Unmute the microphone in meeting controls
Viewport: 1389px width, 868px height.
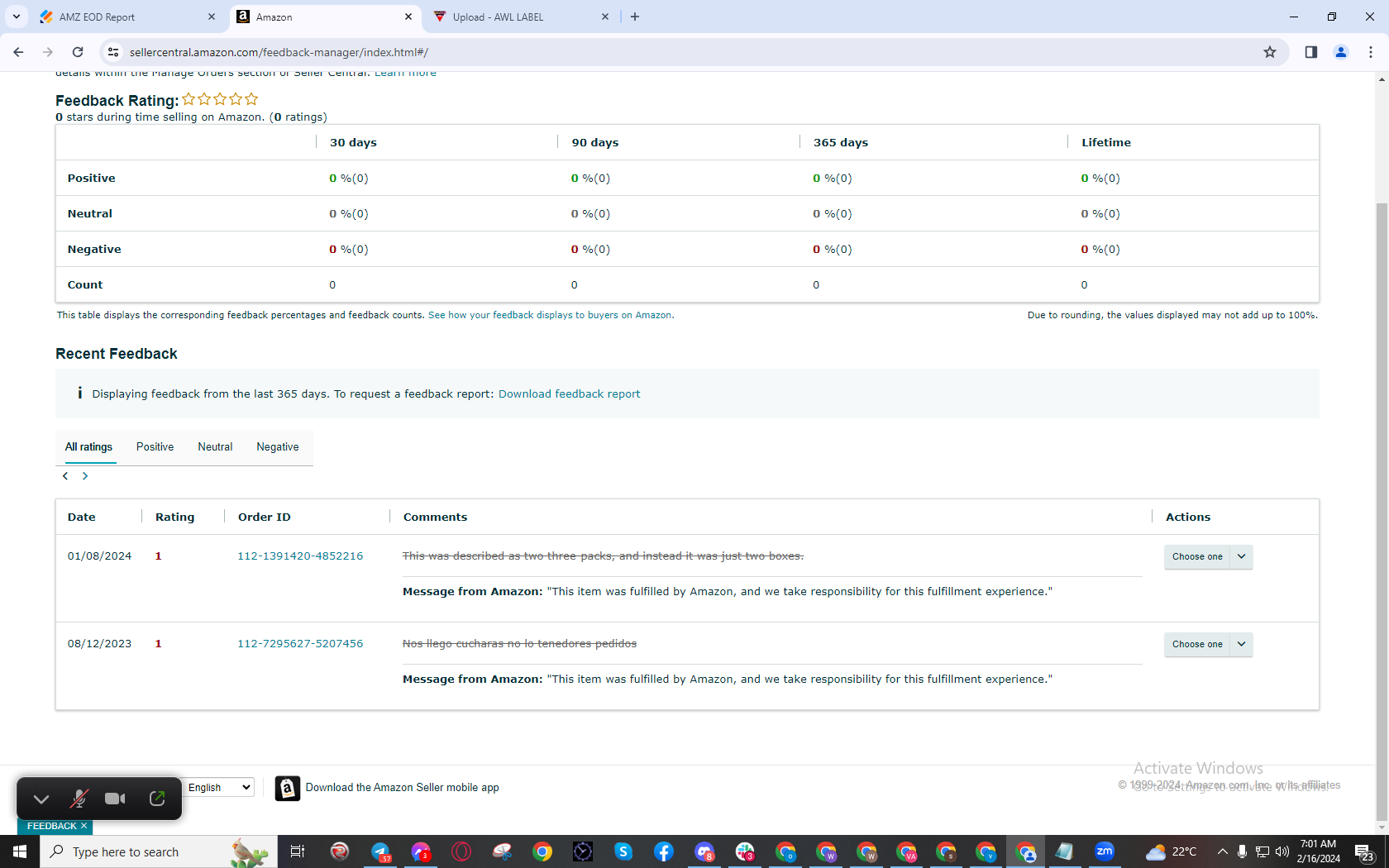point(79,799)
